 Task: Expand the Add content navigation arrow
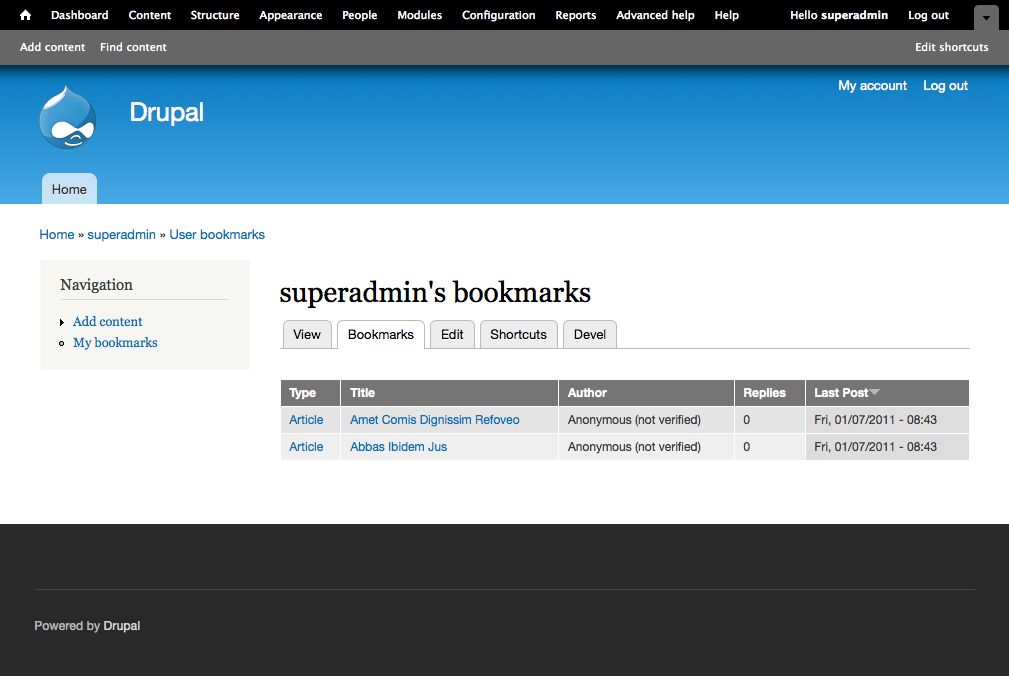[62, 322]
